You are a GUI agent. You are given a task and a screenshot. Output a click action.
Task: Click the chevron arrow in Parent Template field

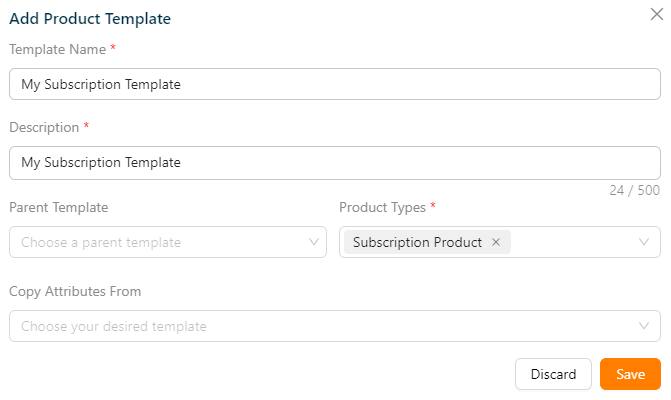(x=314, y=242)
